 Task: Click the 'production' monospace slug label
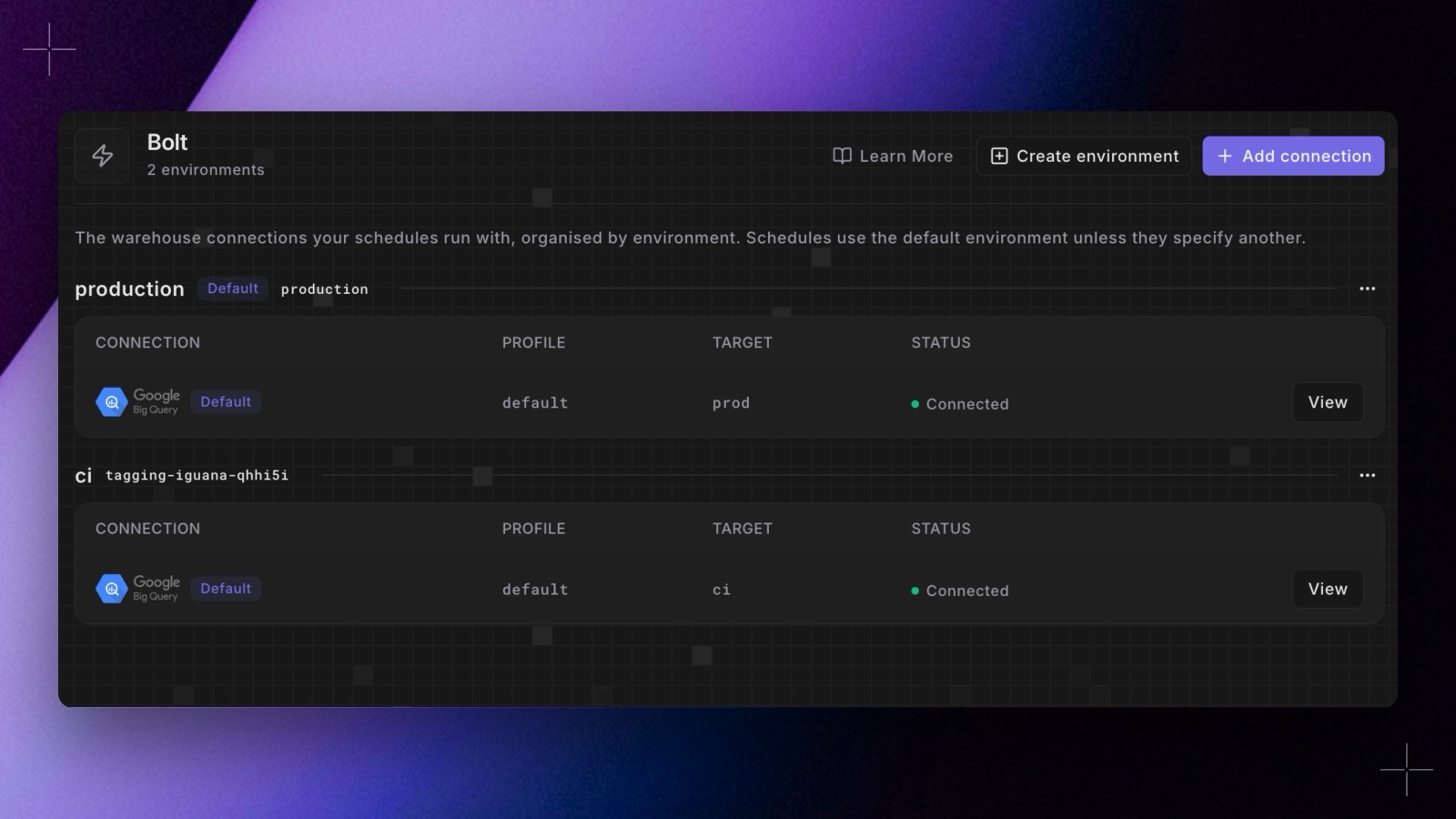click(x=325, y=289)
